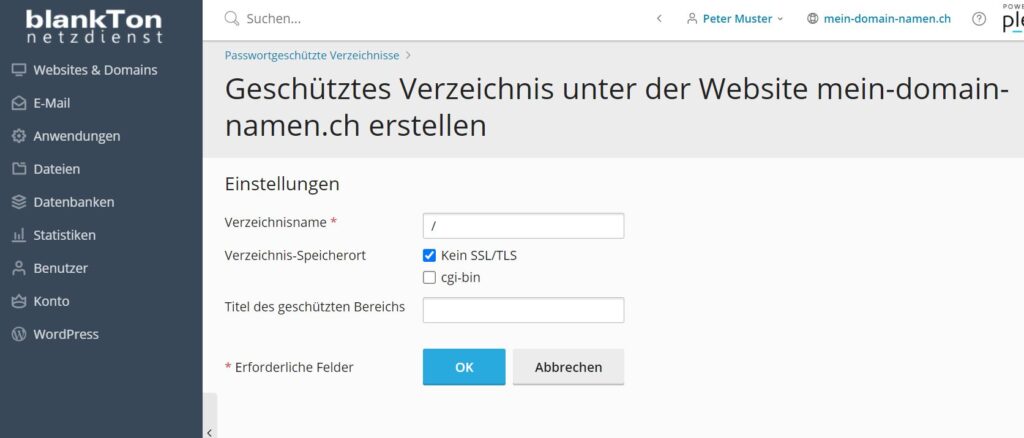Click the Abbrechen button
This screenshot has height=438, width=1024.
[568, 367]
